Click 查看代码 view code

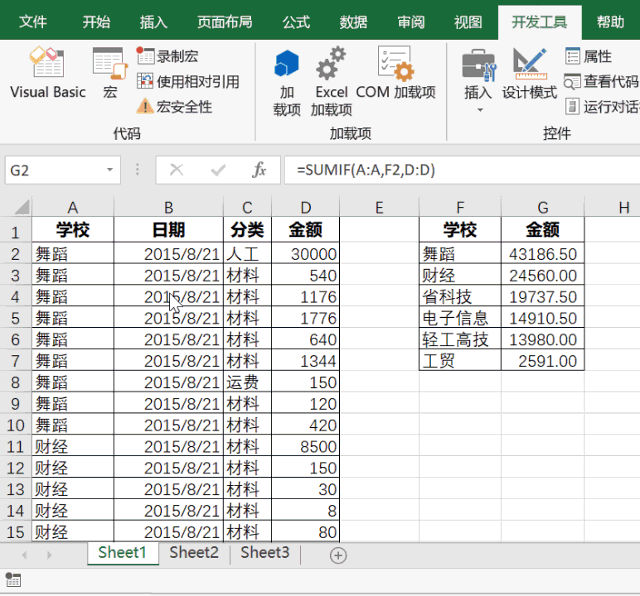(602, 82)
